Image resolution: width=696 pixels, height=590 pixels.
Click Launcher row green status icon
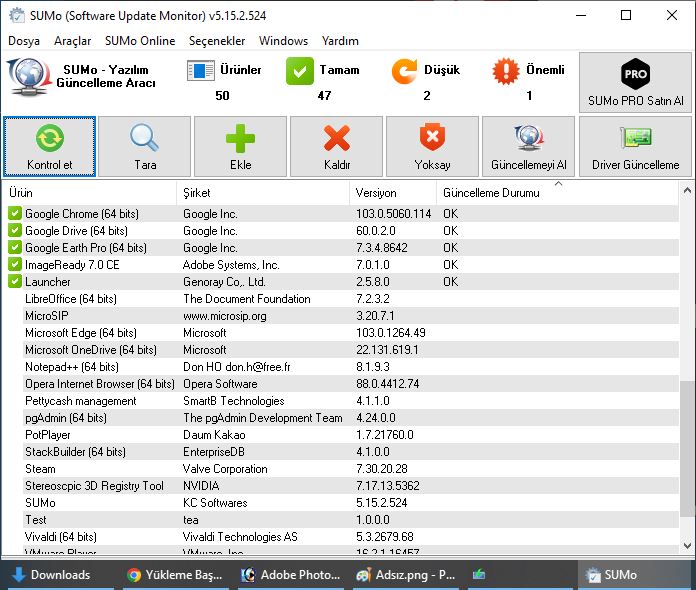tap(15, 281)
